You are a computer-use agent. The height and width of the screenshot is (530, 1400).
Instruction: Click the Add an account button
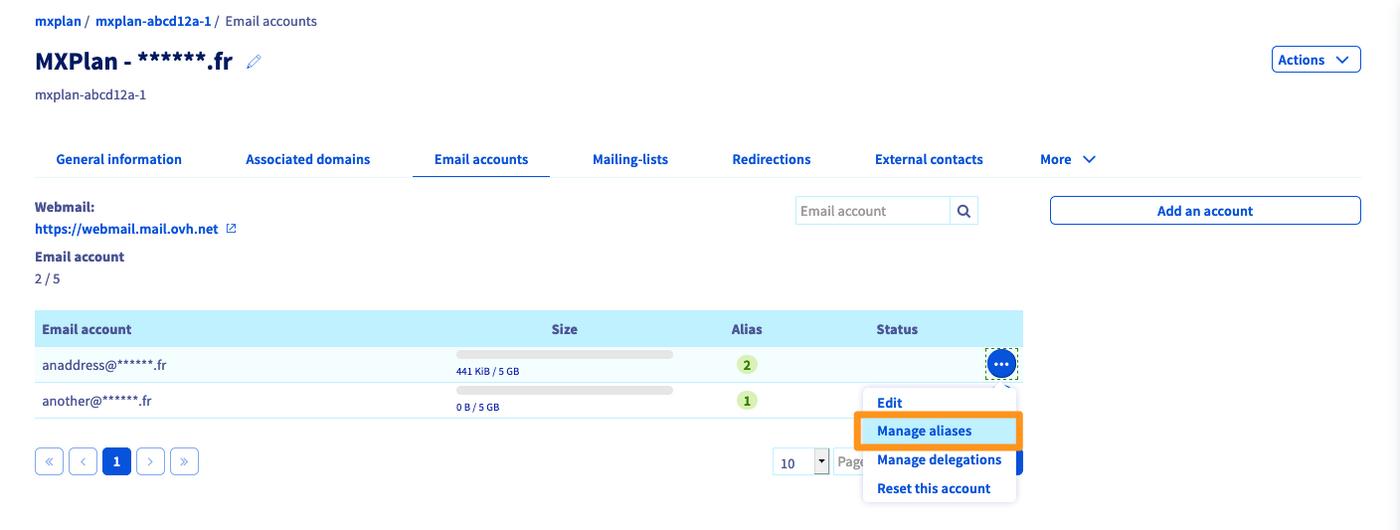(x=1204, y=211)
